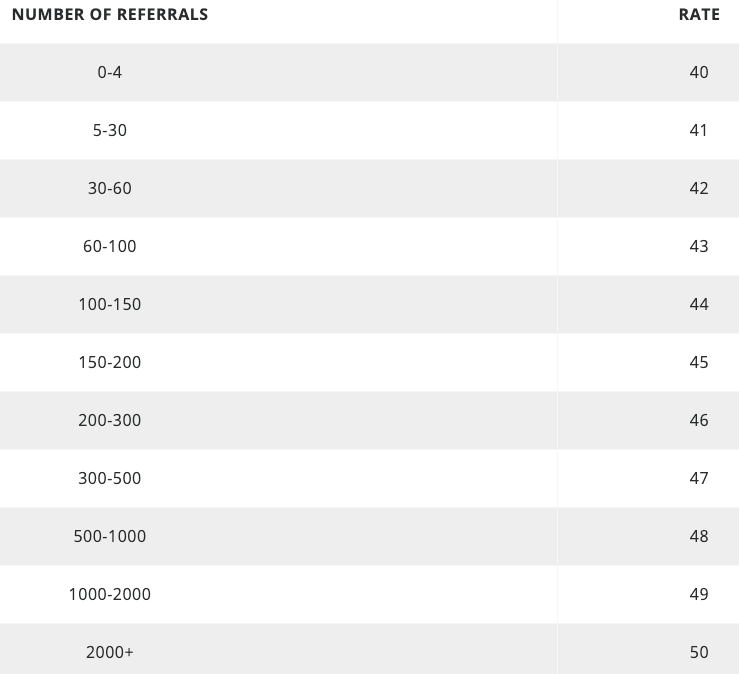Click the NUMBER OF REFERRALS column header
The image size is (739, 674).
(110, 15)
